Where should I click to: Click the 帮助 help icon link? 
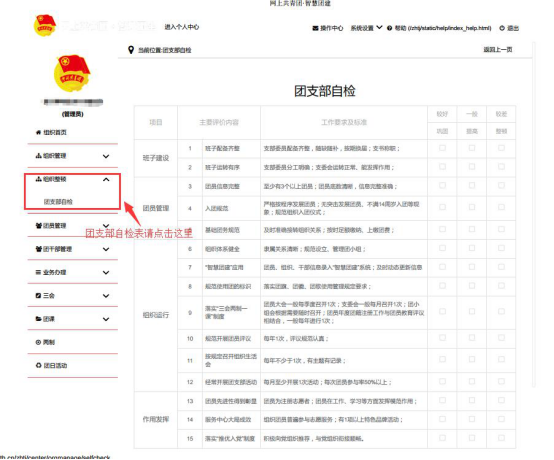pyautogui.click(x=389, y=28)
